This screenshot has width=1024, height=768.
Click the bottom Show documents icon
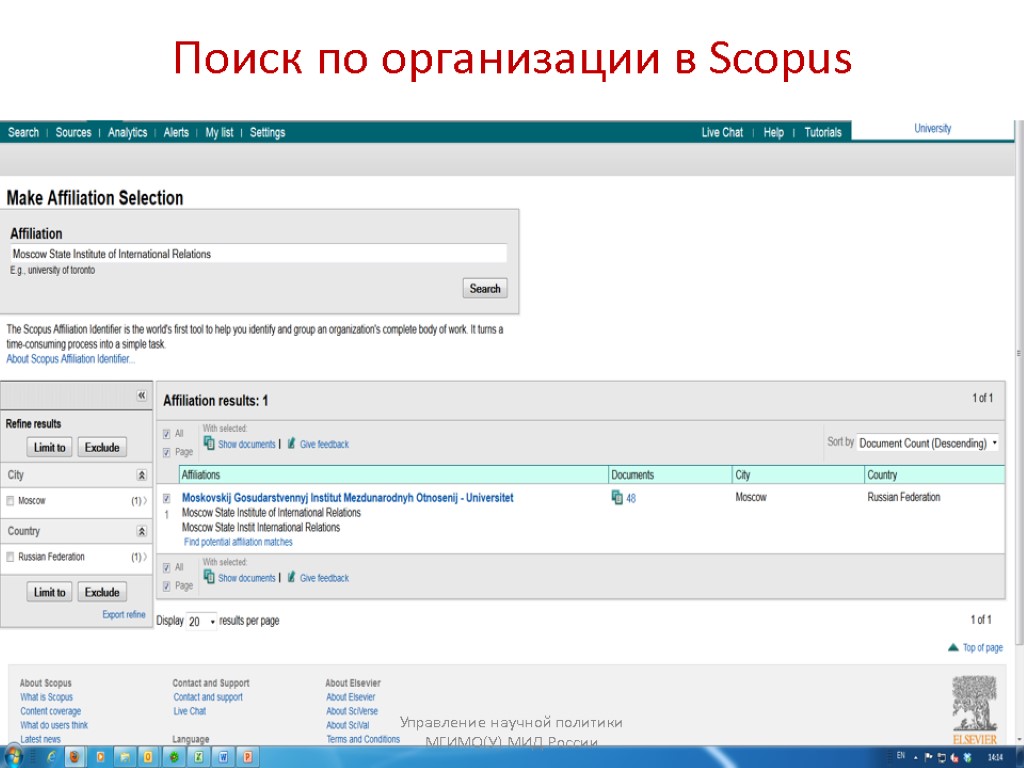point(209,577)
